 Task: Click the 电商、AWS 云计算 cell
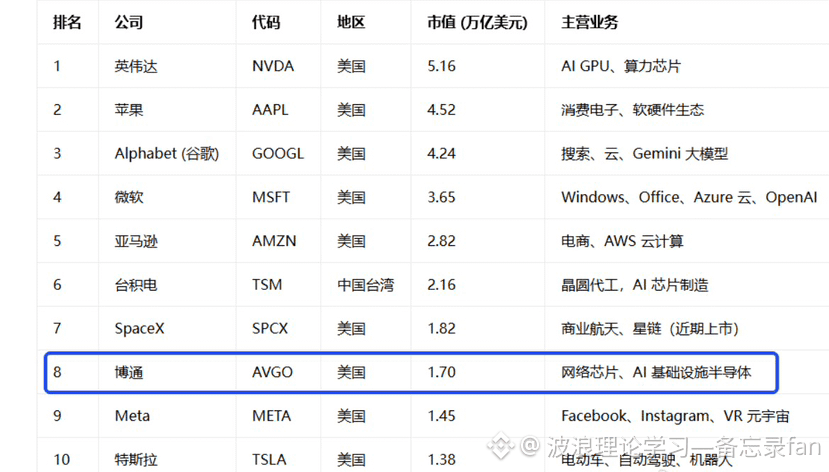click(622, 241)
